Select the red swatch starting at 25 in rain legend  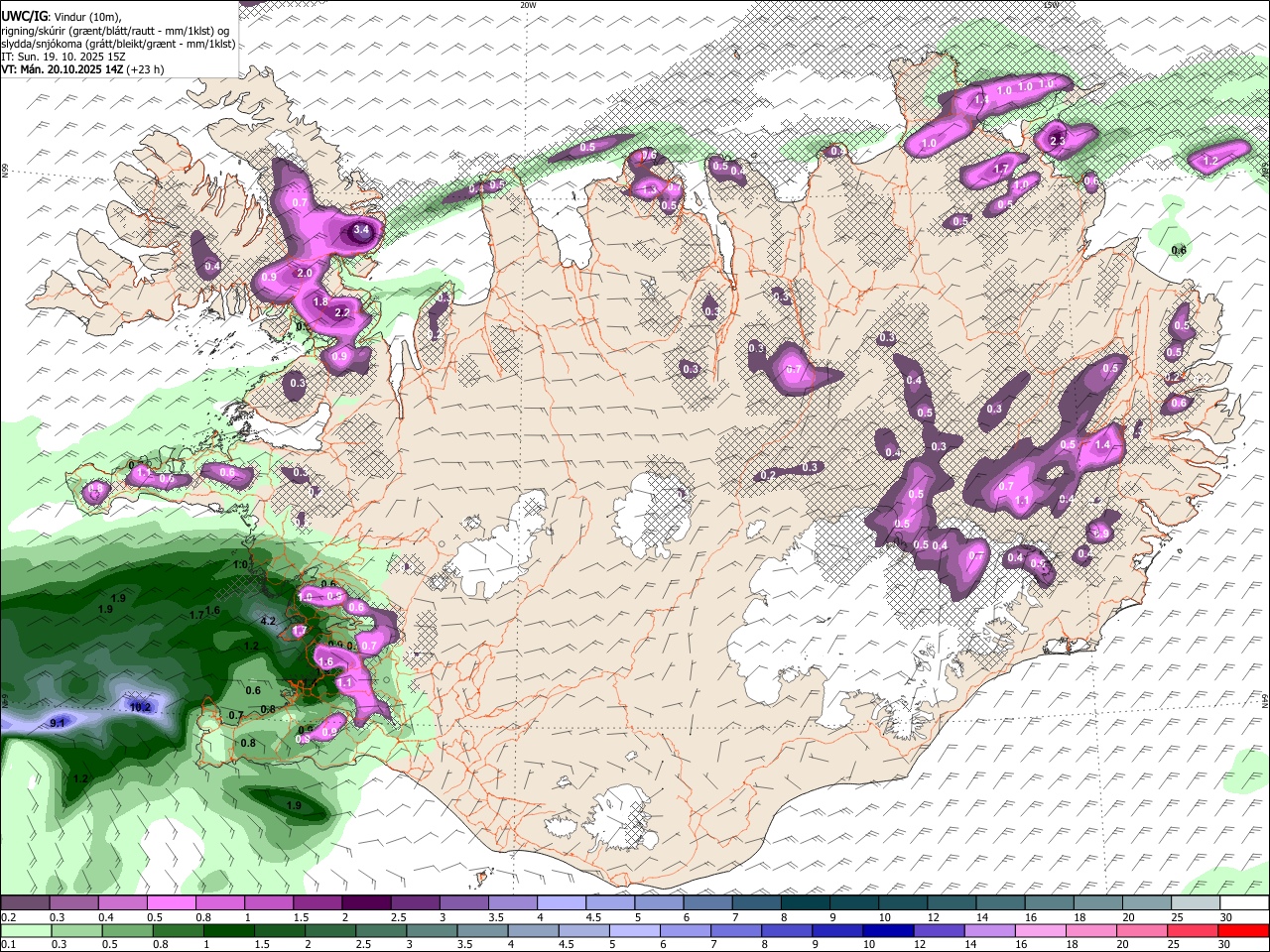(x=1192, y=930)
